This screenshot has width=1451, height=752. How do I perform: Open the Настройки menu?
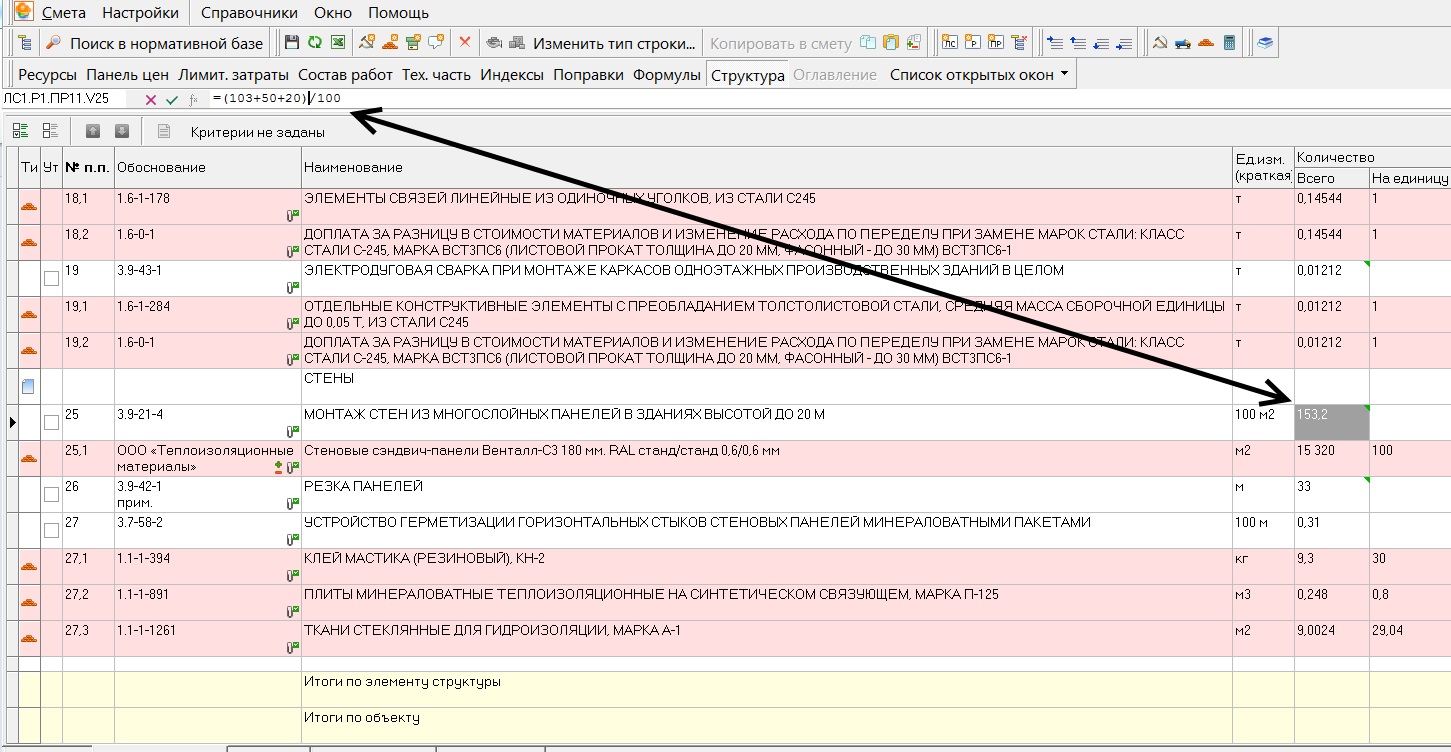point(140,13)
